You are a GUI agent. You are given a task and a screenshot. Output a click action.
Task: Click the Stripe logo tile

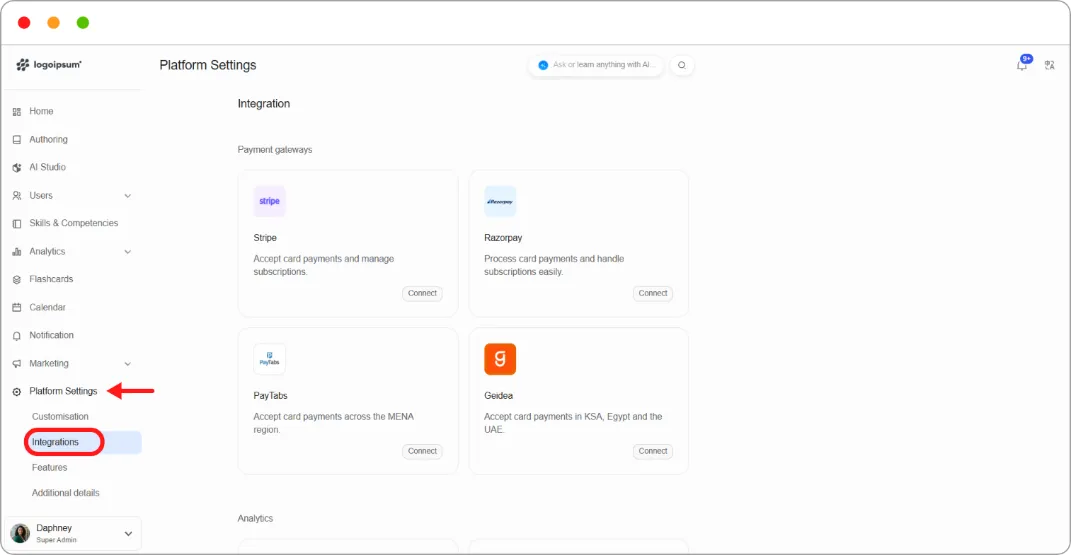pyautogui.click(x=269, y=201)
